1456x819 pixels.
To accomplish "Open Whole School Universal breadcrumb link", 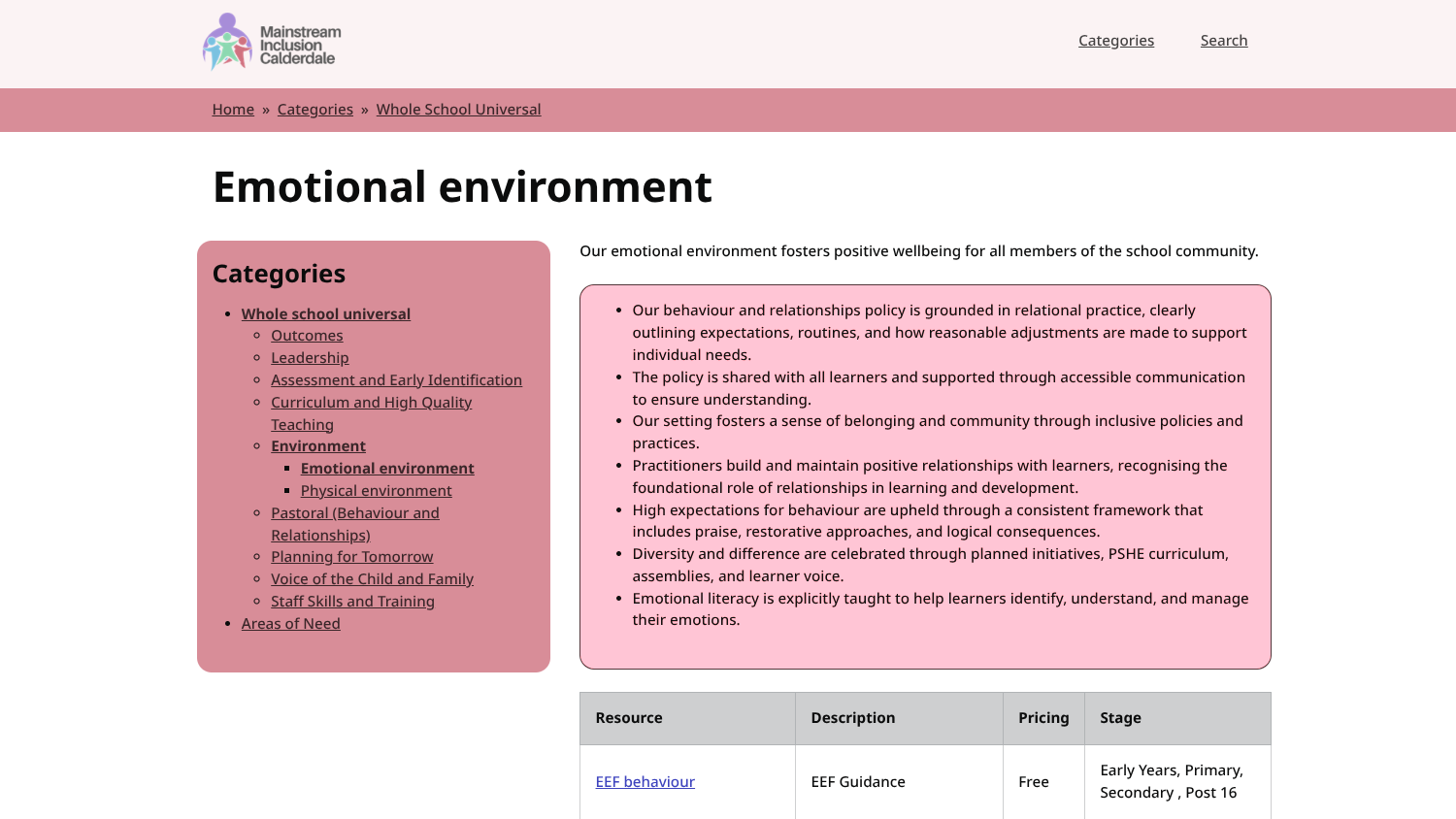I will (458, 110).
